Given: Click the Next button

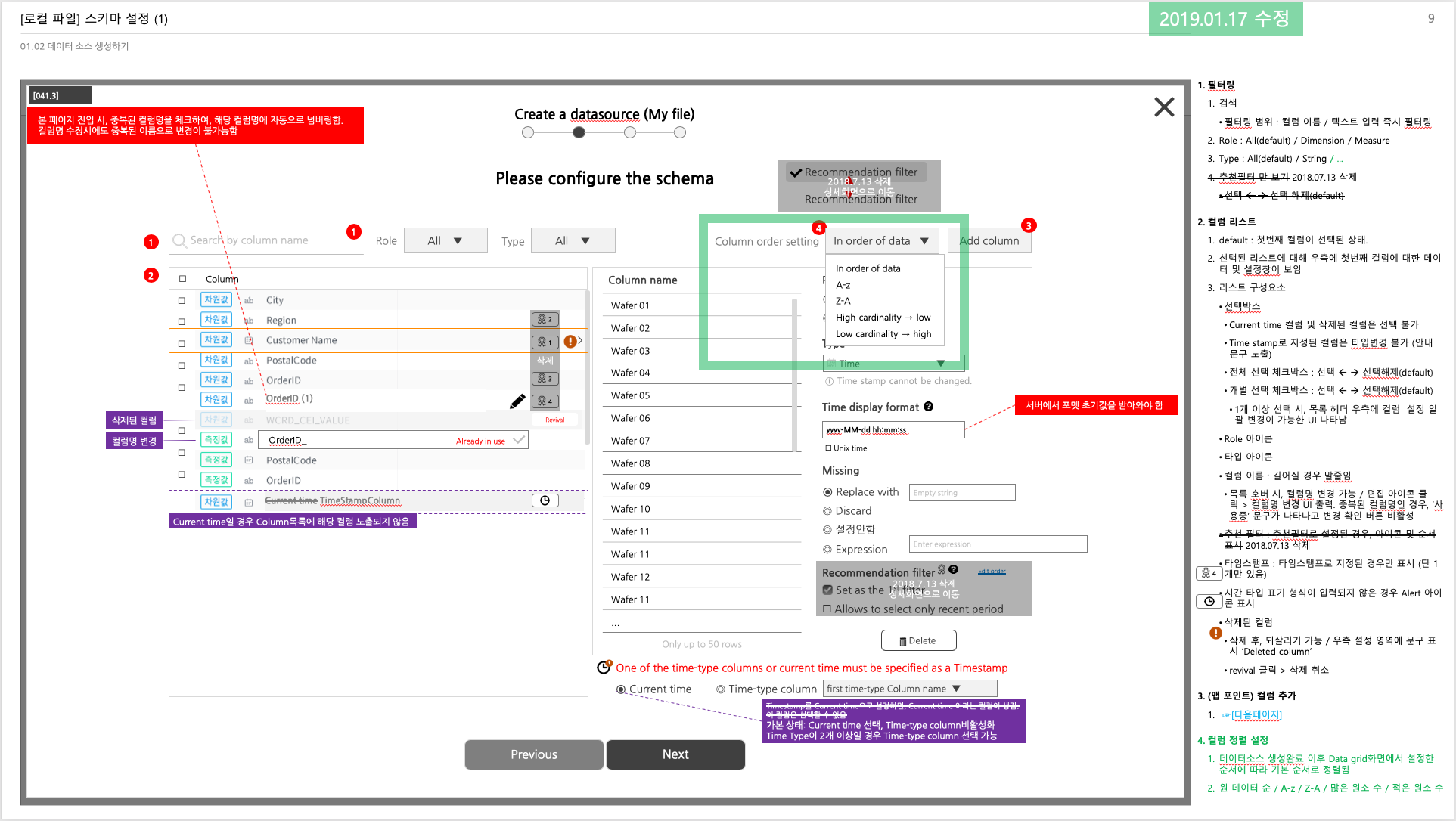Looking at the screenshot, I should tap(675, 754).
